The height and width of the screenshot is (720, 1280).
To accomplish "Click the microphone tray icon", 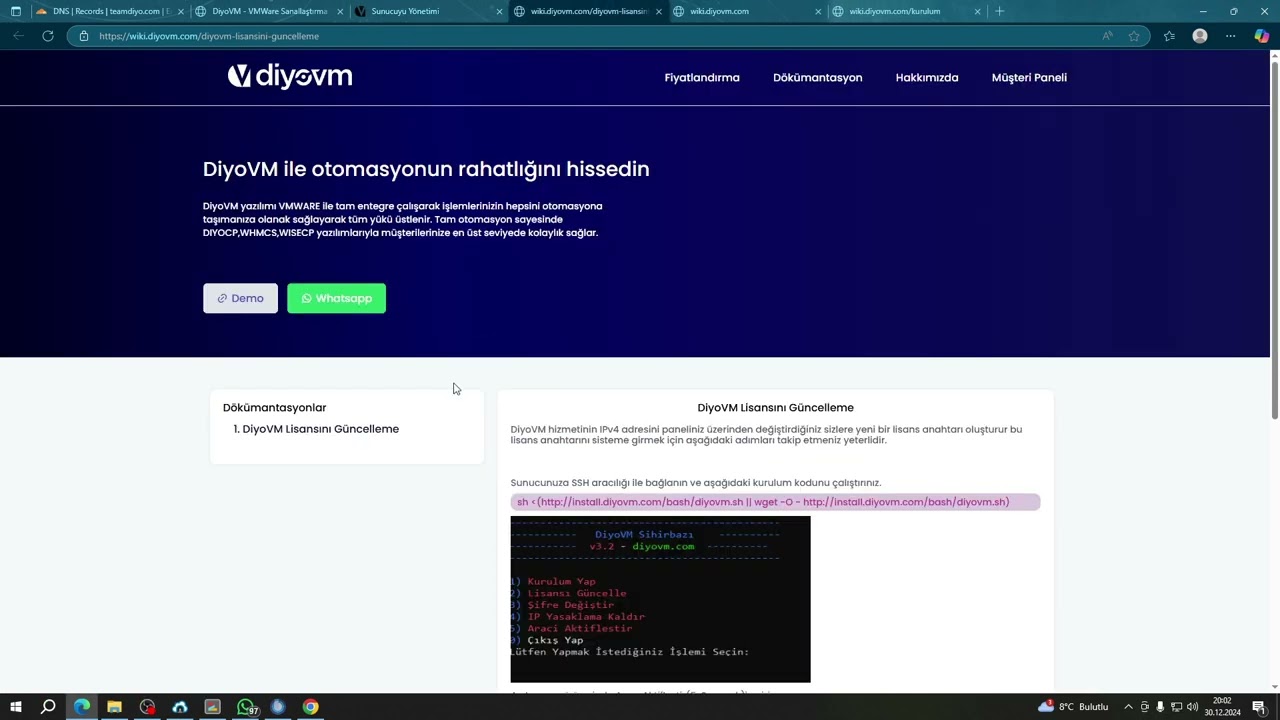I will 1160,707.
